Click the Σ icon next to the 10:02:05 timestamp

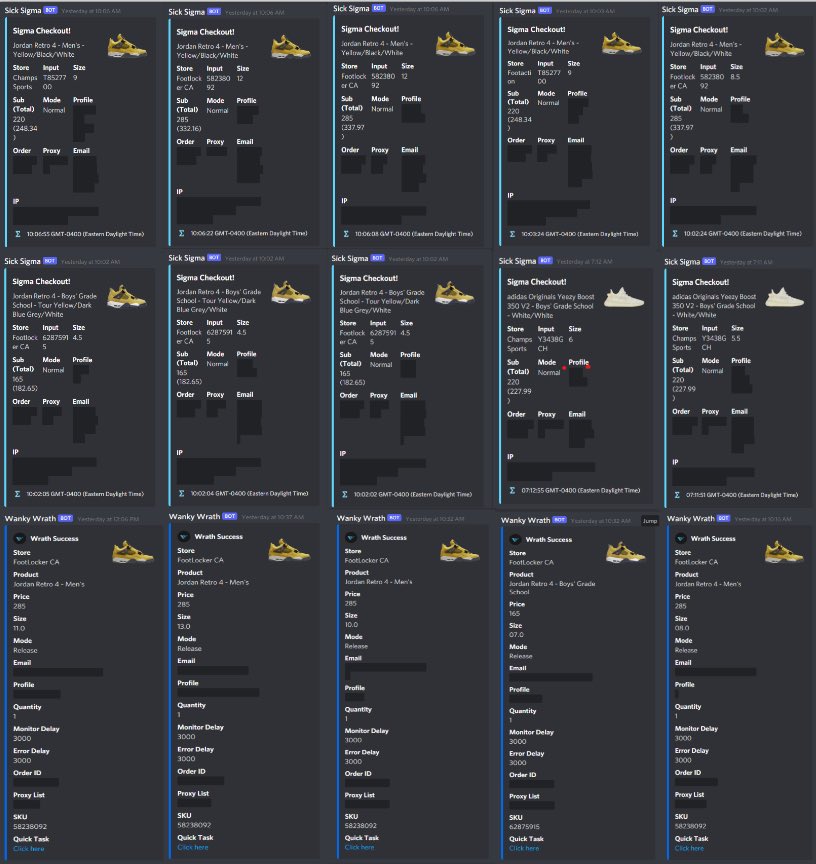click(x=15, y=493)
